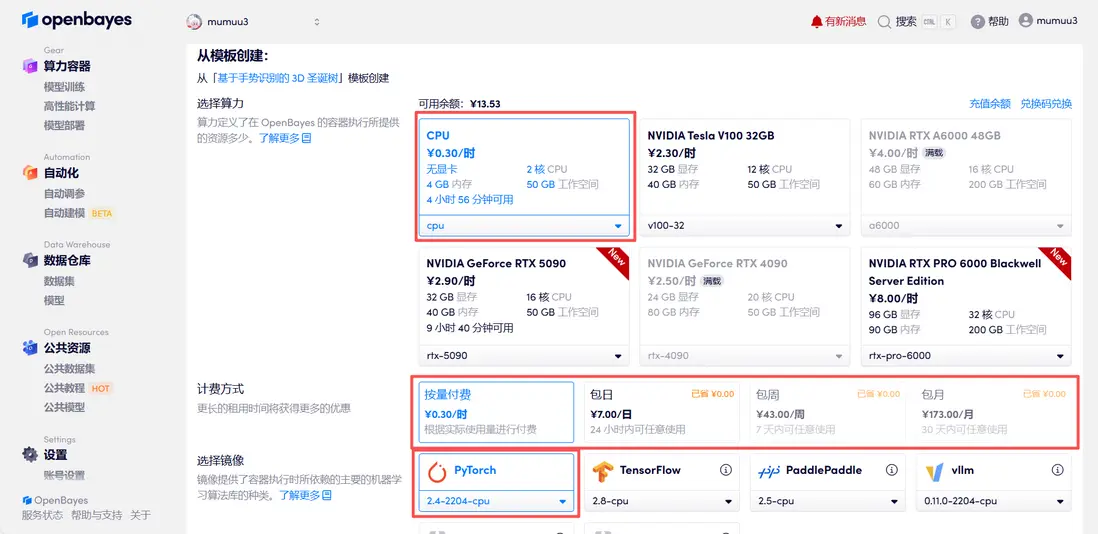Viewport: 1098px width, 534px height.
Task: Click the PaddlePaddle logo icon
Action: click(x=768, y=472)
